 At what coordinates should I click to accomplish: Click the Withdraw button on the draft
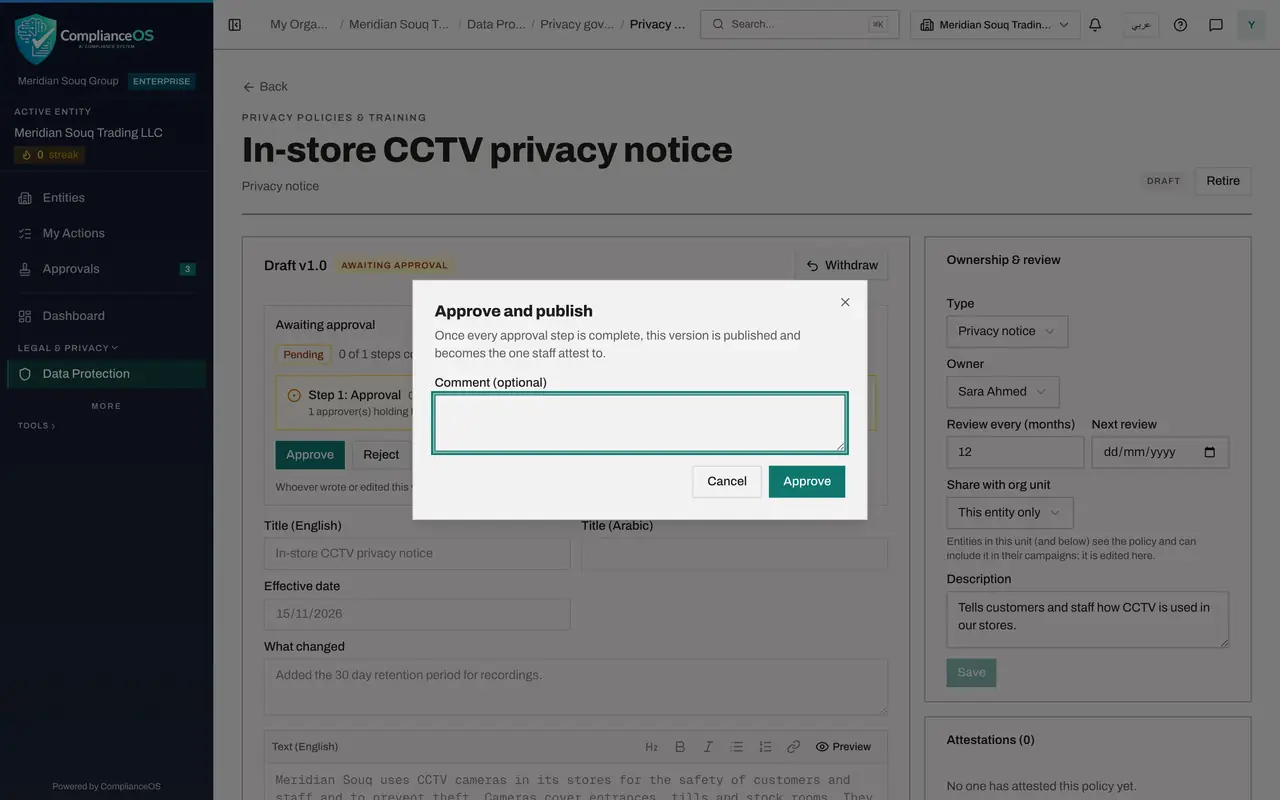[842, 265]
